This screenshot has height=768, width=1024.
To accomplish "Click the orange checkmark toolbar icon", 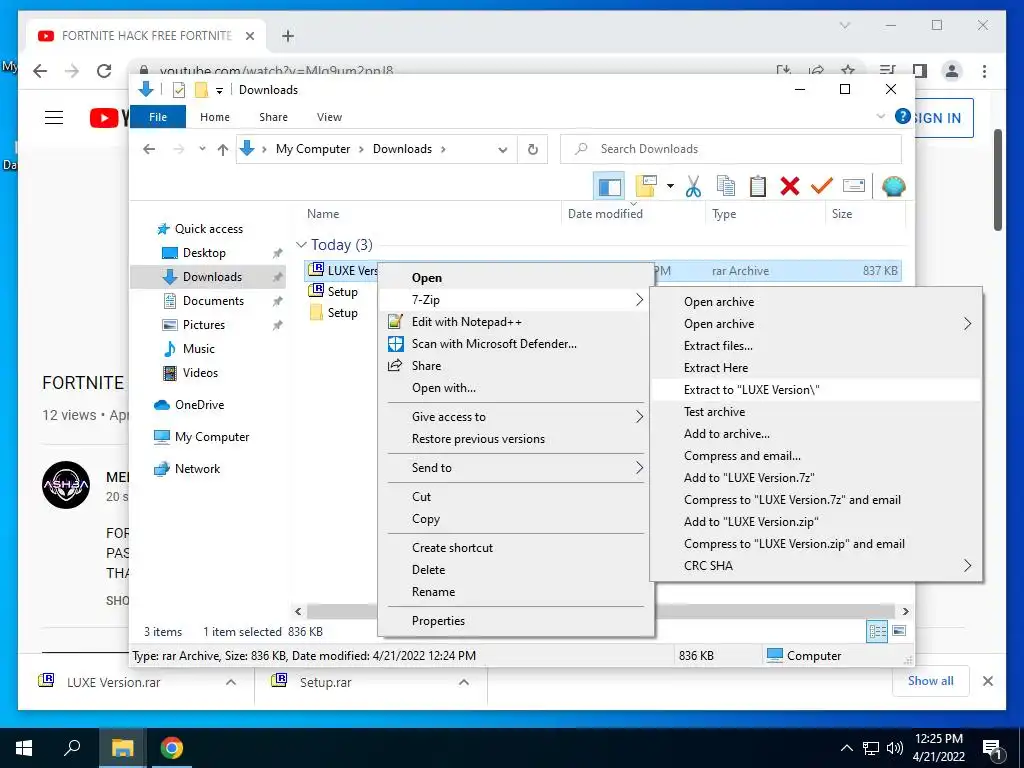I will coord(822,186).
